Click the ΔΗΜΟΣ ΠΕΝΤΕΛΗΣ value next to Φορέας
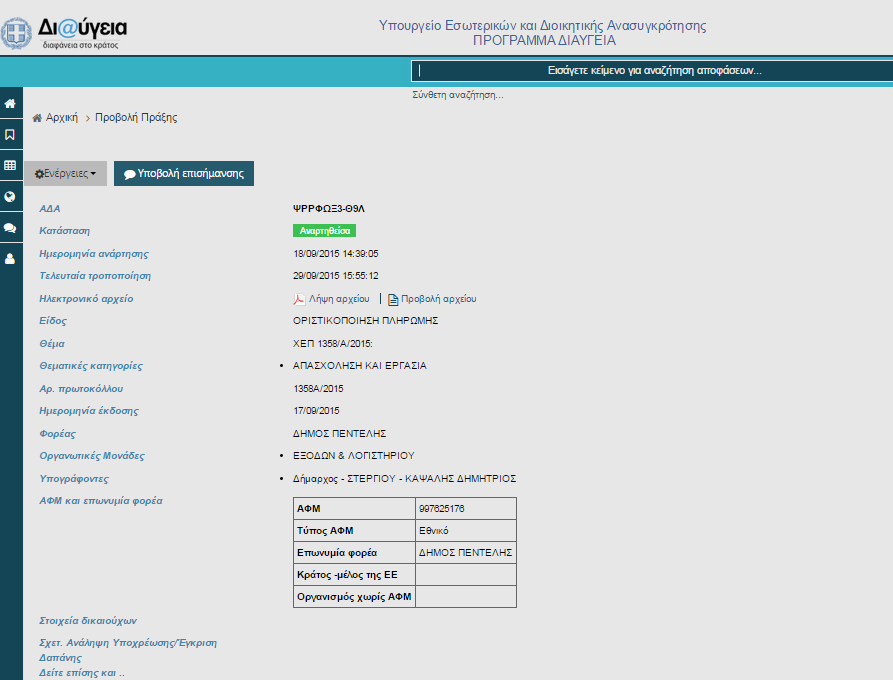 point(339,433)
